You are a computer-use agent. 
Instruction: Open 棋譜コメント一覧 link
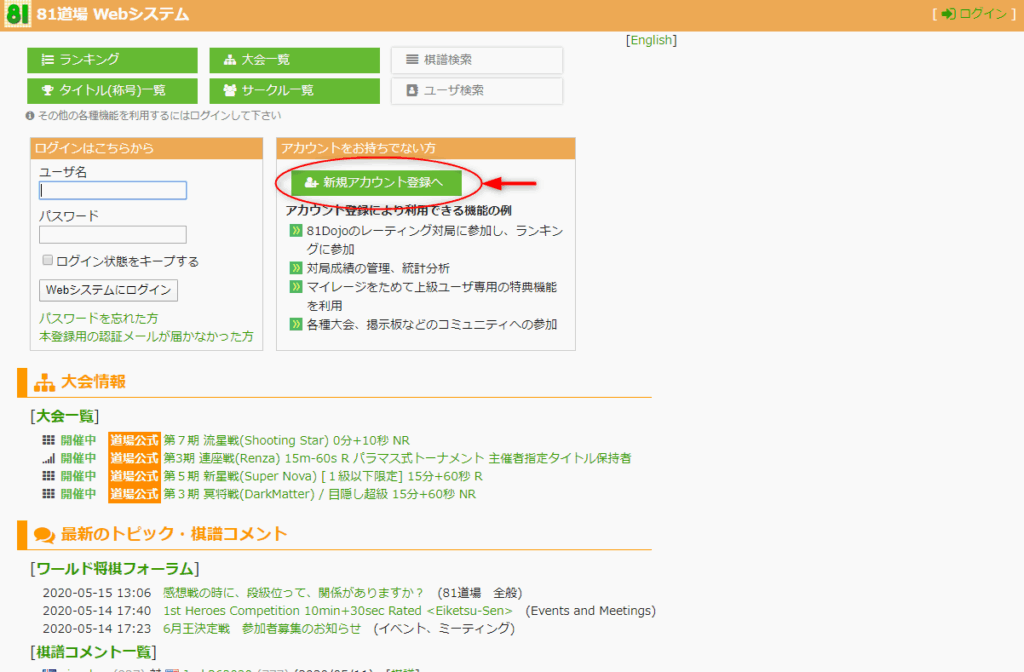[93, 652]
